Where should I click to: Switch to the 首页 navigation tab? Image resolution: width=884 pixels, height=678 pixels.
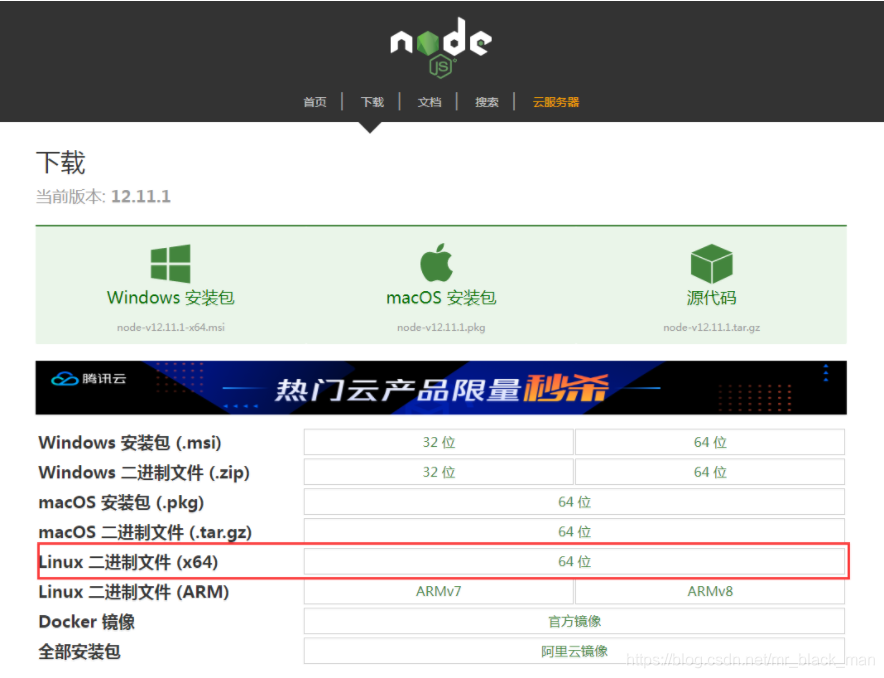[315, 101]
